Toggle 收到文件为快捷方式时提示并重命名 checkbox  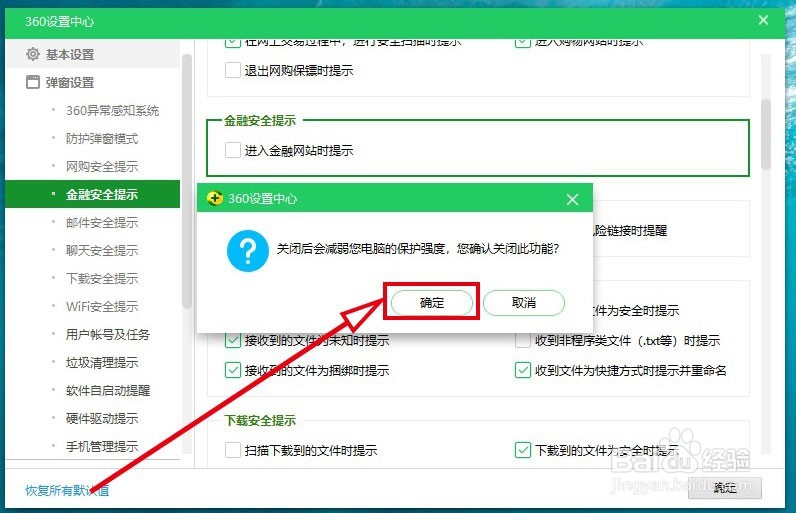point(523,370)
